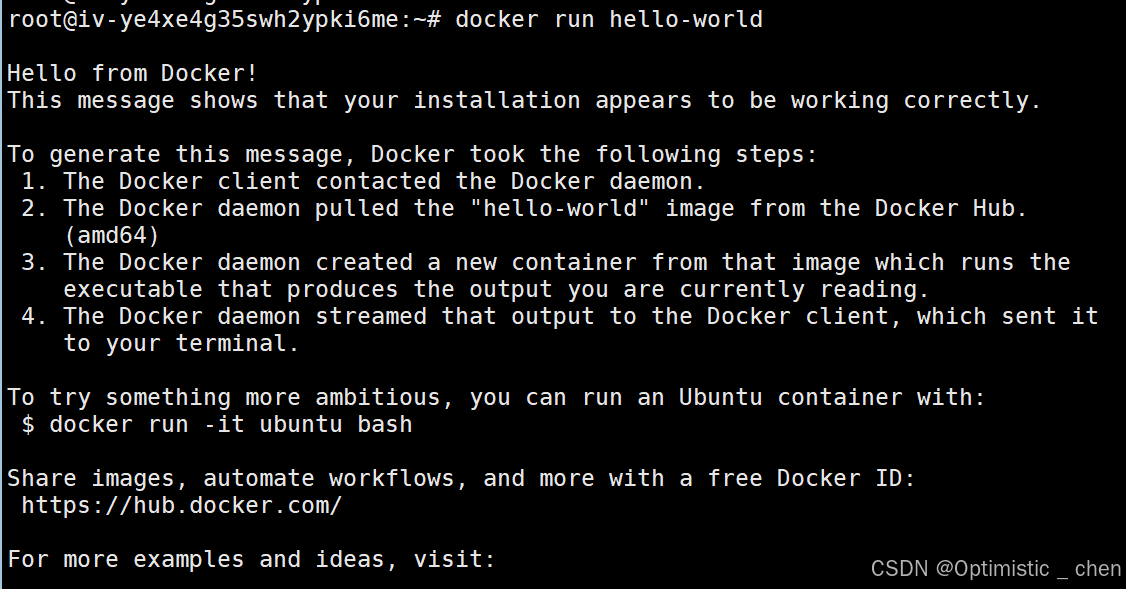1126x589 pixels.
Task: Click step 2 line about pulling hello-world image
Action: pos(524,208)
